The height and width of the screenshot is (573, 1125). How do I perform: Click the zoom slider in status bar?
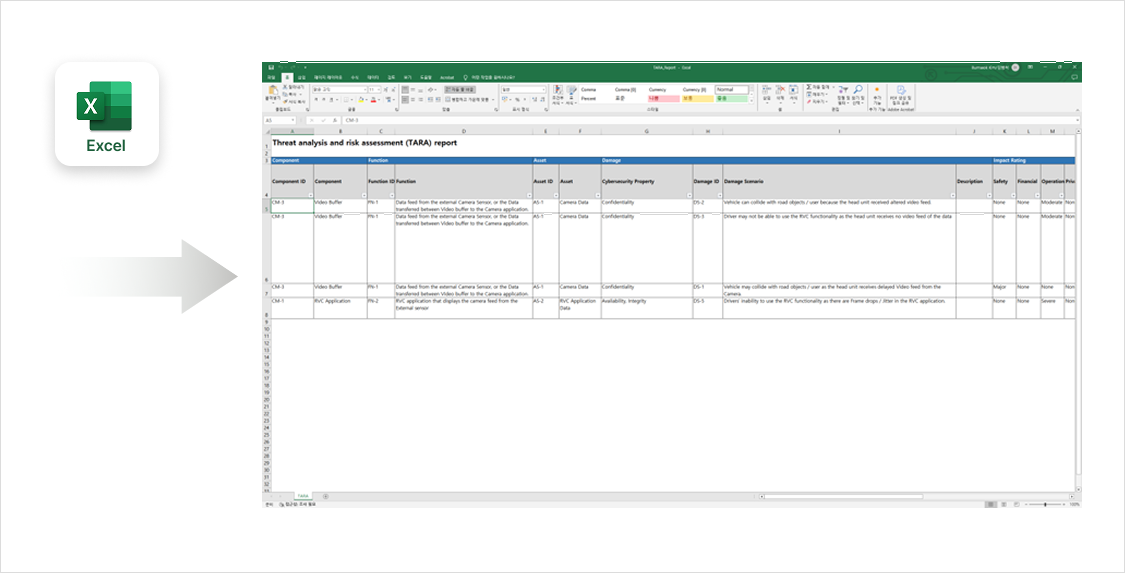(x=1045, y=505)
